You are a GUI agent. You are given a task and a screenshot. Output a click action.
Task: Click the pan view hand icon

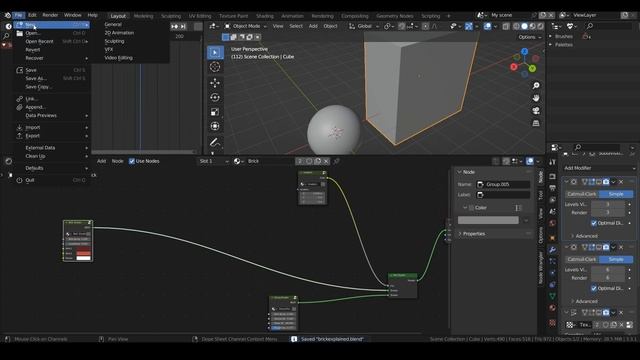(x=536, y=98)
